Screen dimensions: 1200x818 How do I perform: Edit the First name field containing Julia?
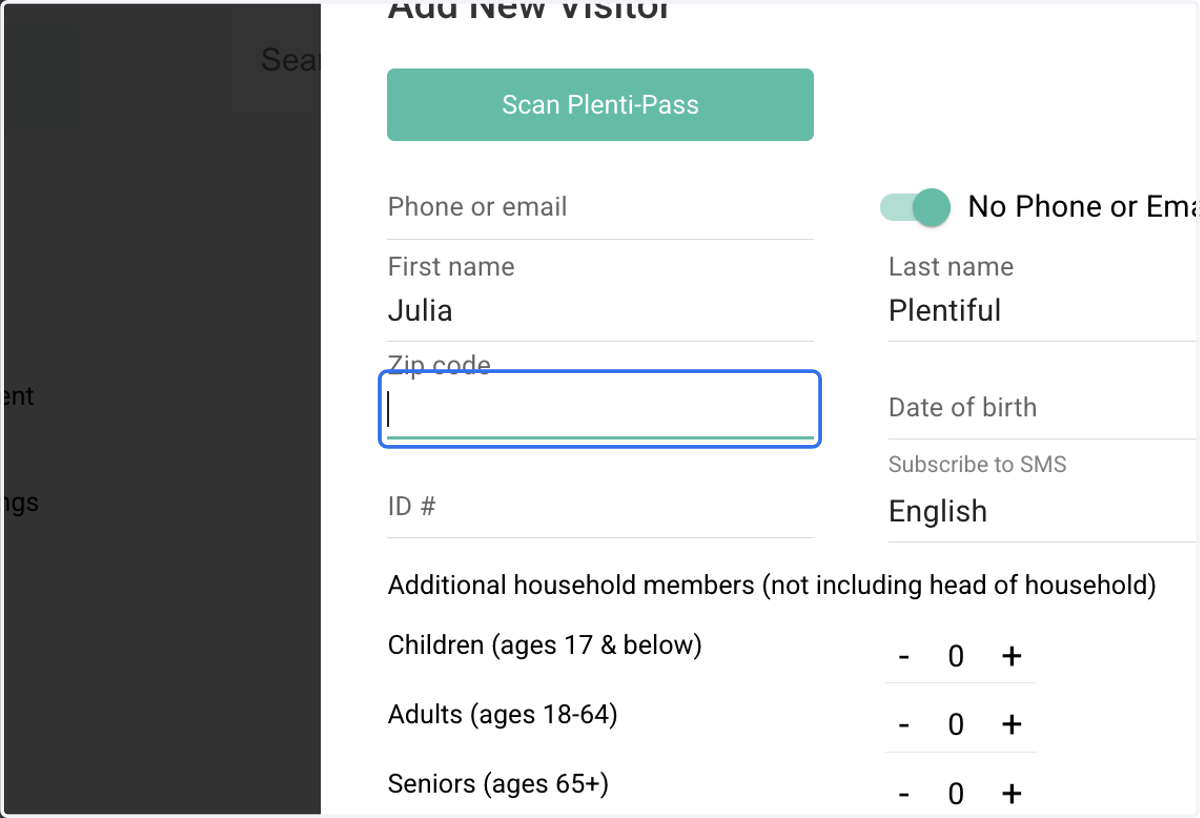click(600, 311)
